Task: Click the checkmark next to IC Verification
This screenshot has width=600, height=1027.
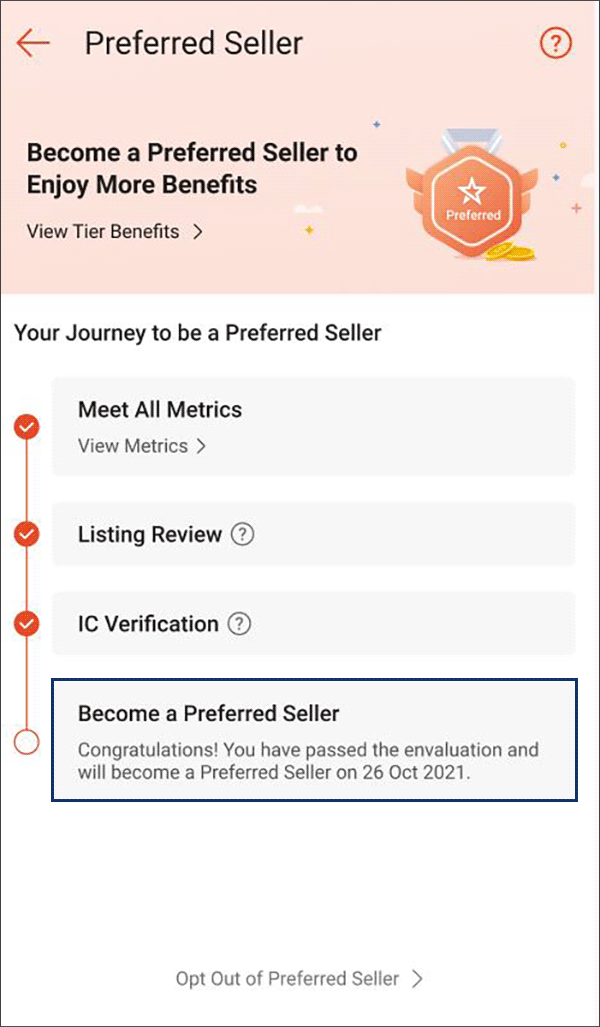Action: click(x=26, y=624)
